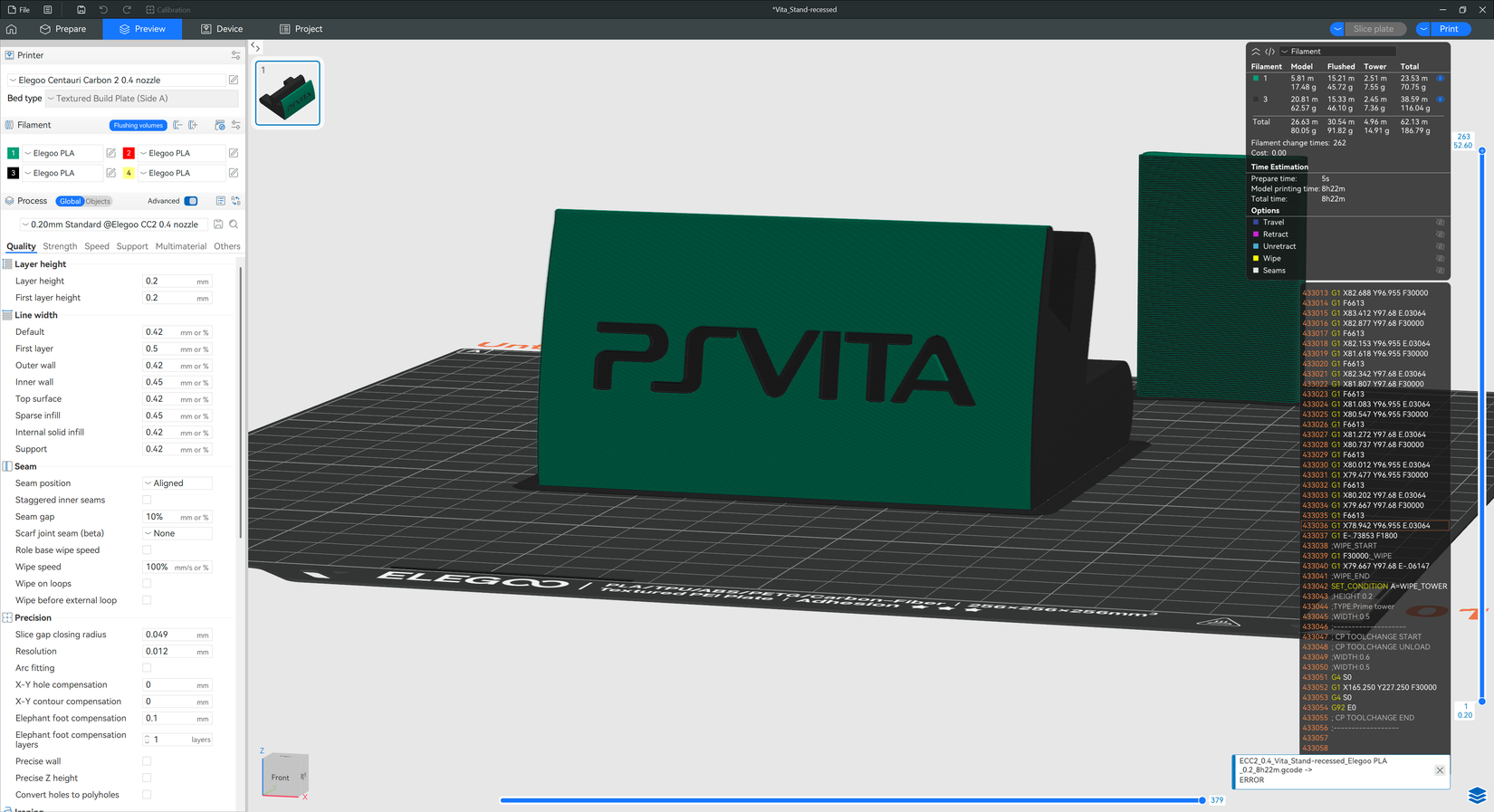Click the Print button
Image resolution: width=1494 pixels, height=812 pixels.
point(1449,29)
